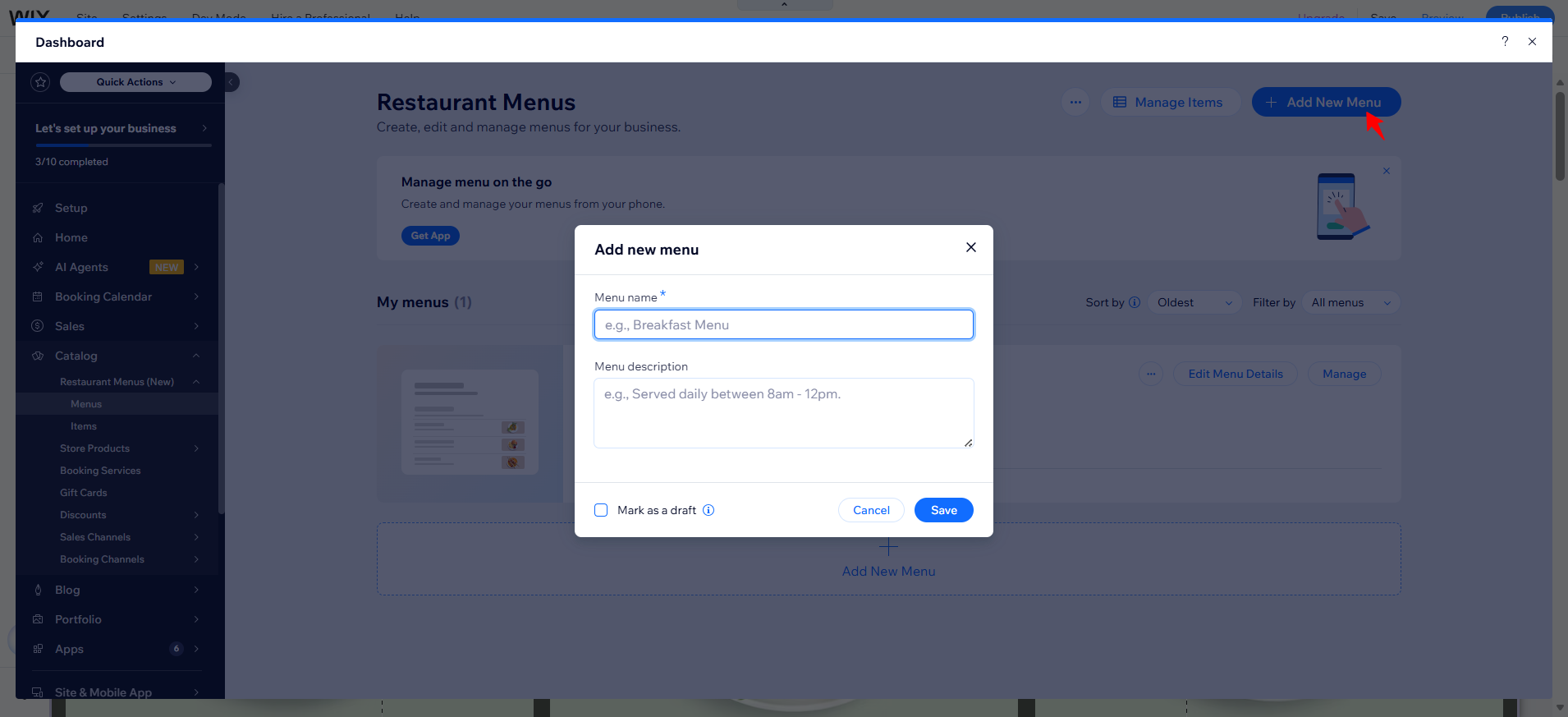Click the Apps grid icon
1568x717 pixels.
(38, 649)
